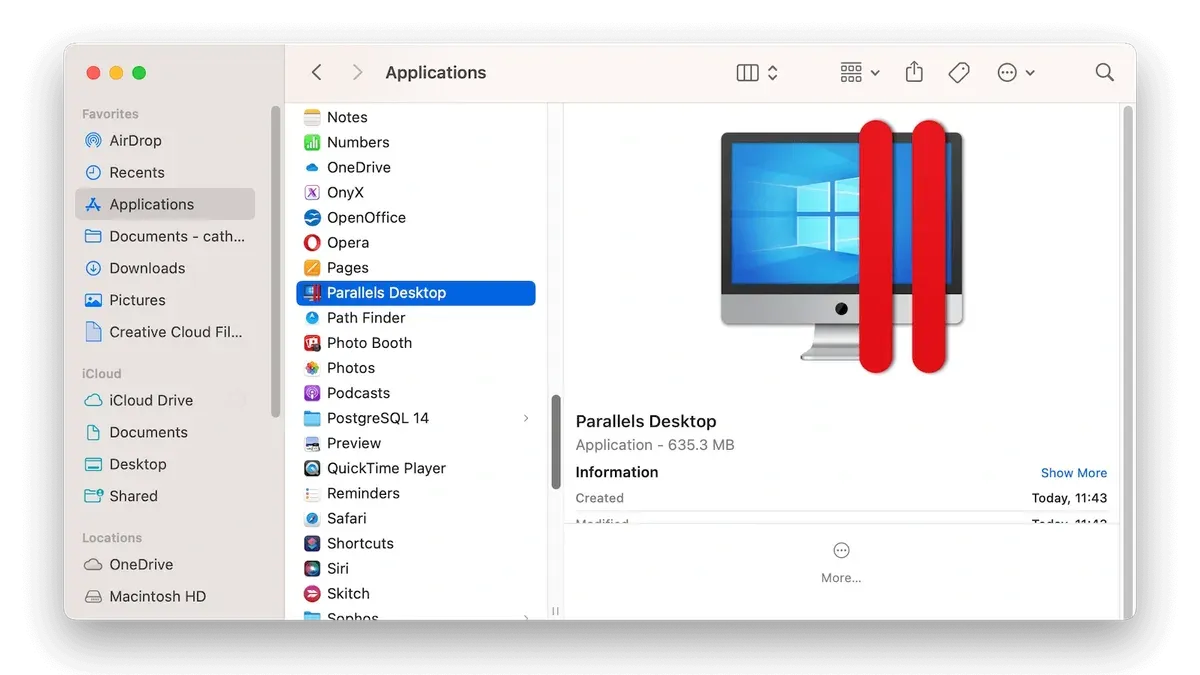Open Documents under iCloud section
The height and width of the screenshot is (675, 1200).
[165, 432]
